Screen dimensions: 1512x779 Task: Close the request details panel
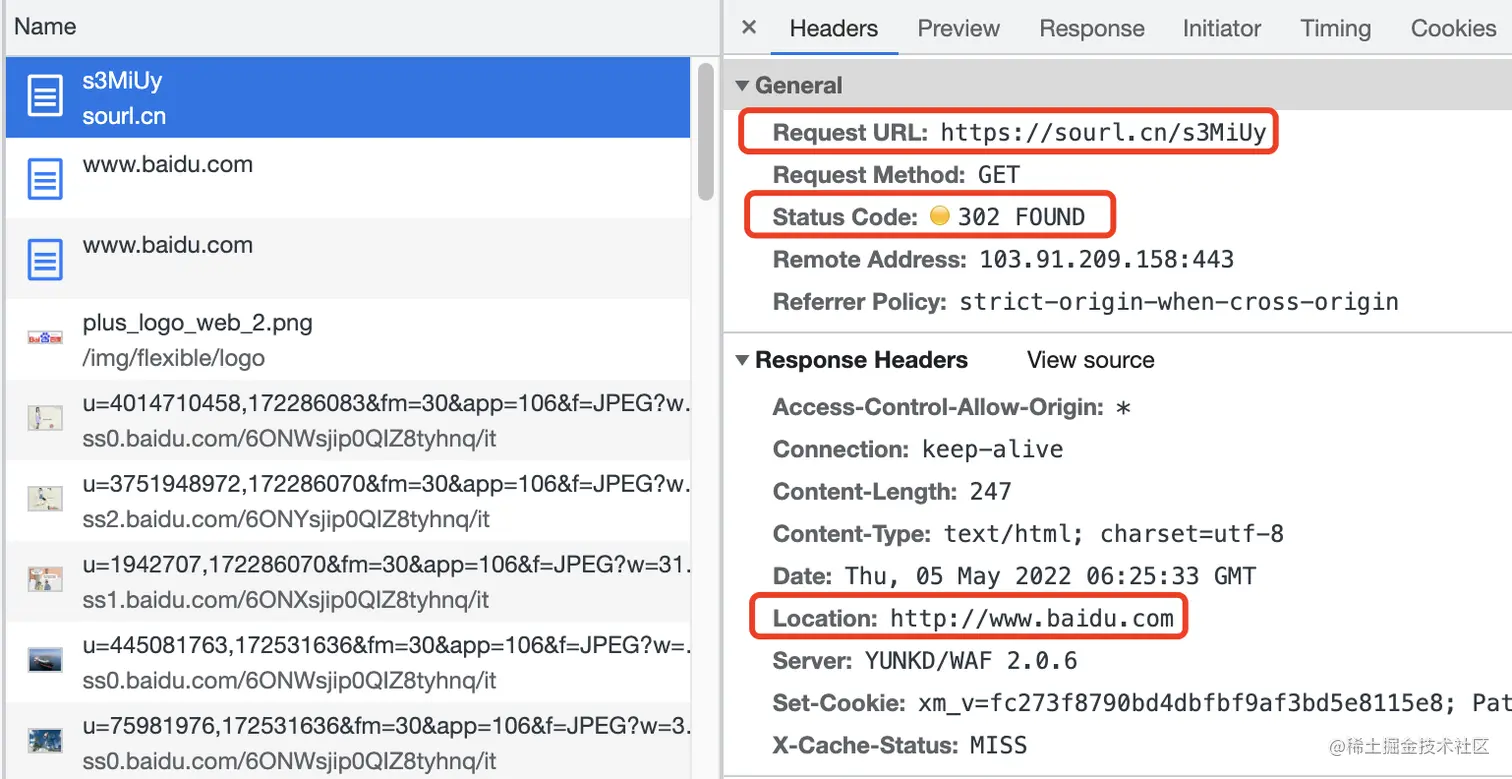click(x=749, y=28)
